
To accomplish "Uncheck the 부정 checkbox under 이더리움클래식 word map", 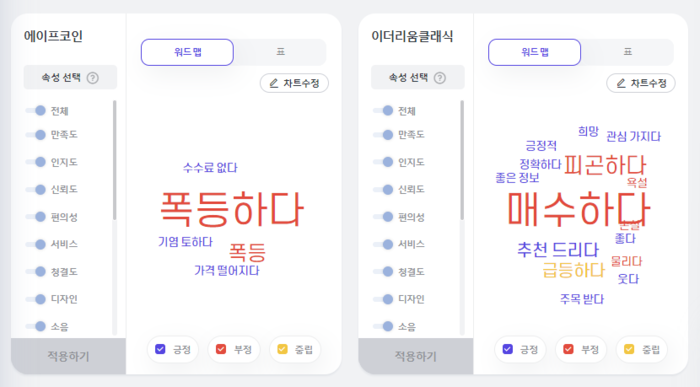I will pyautogui.click(x=568, y=349).
